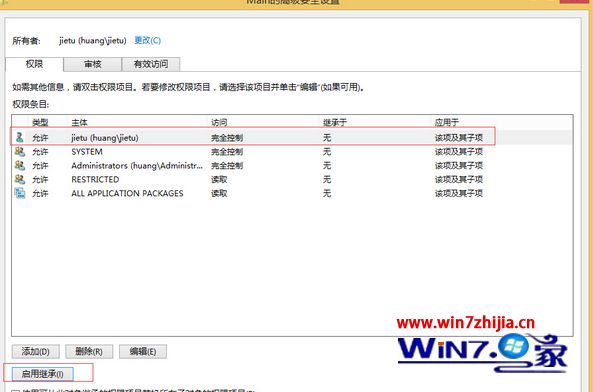Viewport: 593px width, 392px height.
Task: Click the 删除(R) button
Action: coord(89,352)
